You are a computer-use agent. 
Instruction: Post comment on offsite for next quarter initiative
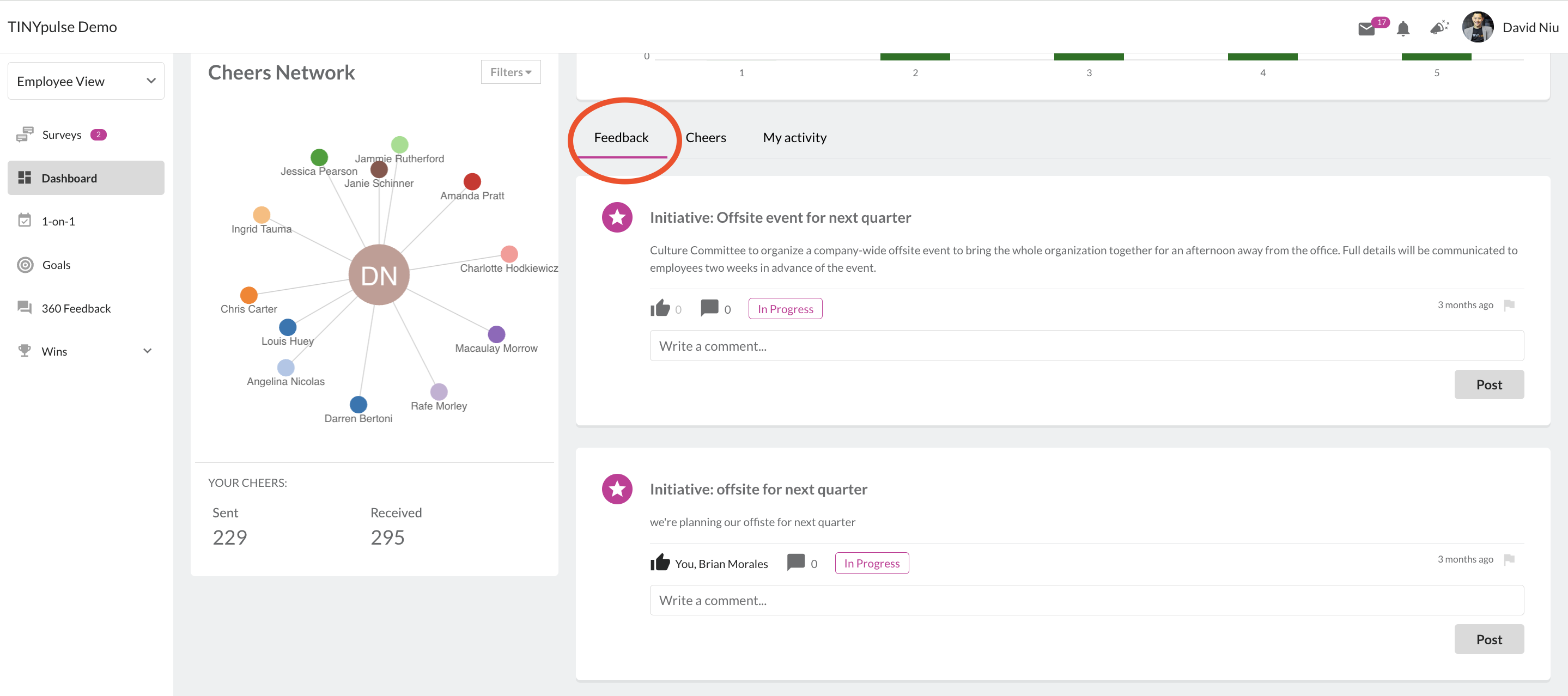point(1489,639)
